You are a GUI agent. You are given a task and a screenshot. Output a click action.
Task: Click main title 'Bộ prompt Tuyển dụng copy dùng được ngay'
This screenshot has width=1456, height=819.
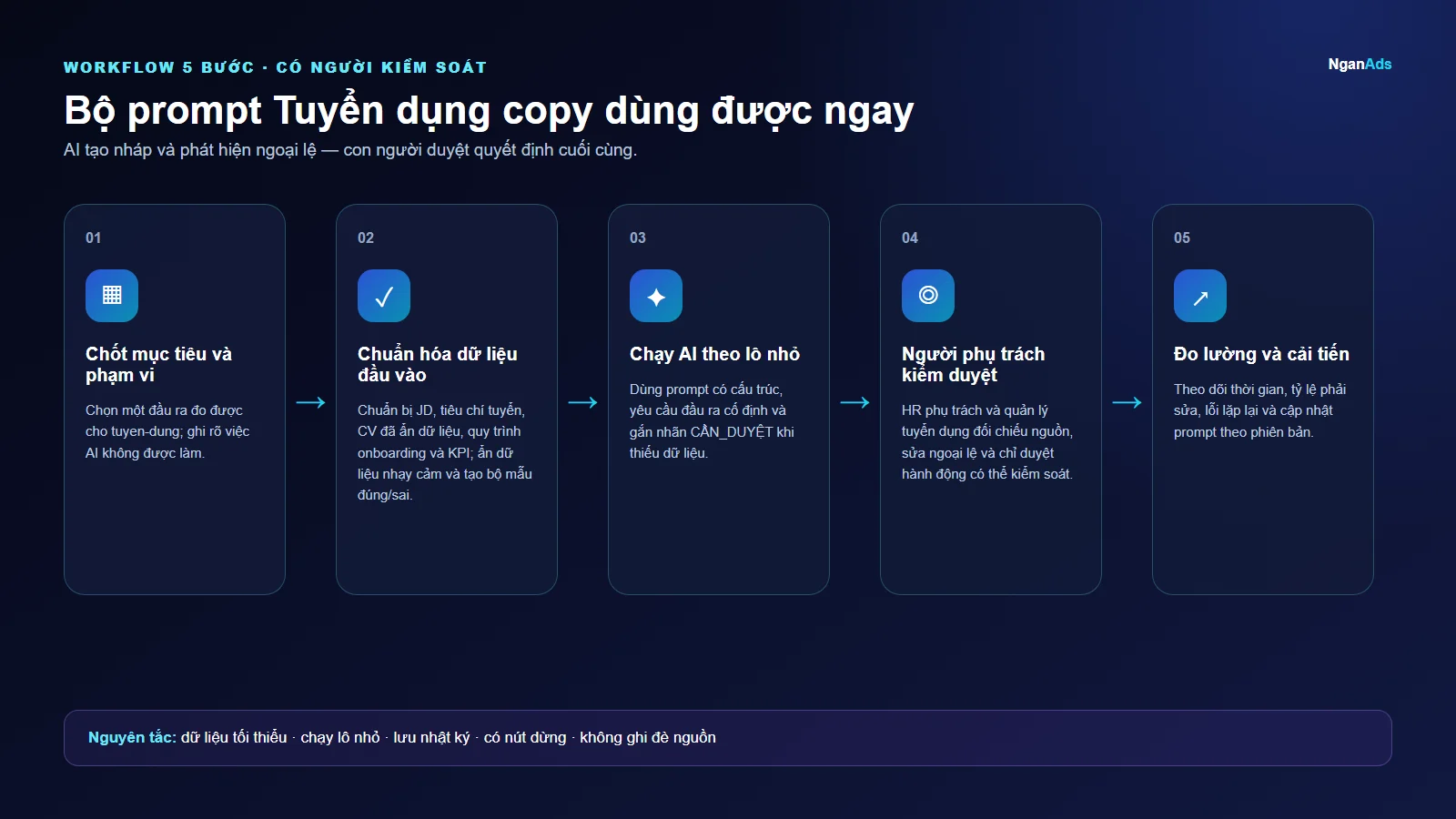tap(489, 111)
